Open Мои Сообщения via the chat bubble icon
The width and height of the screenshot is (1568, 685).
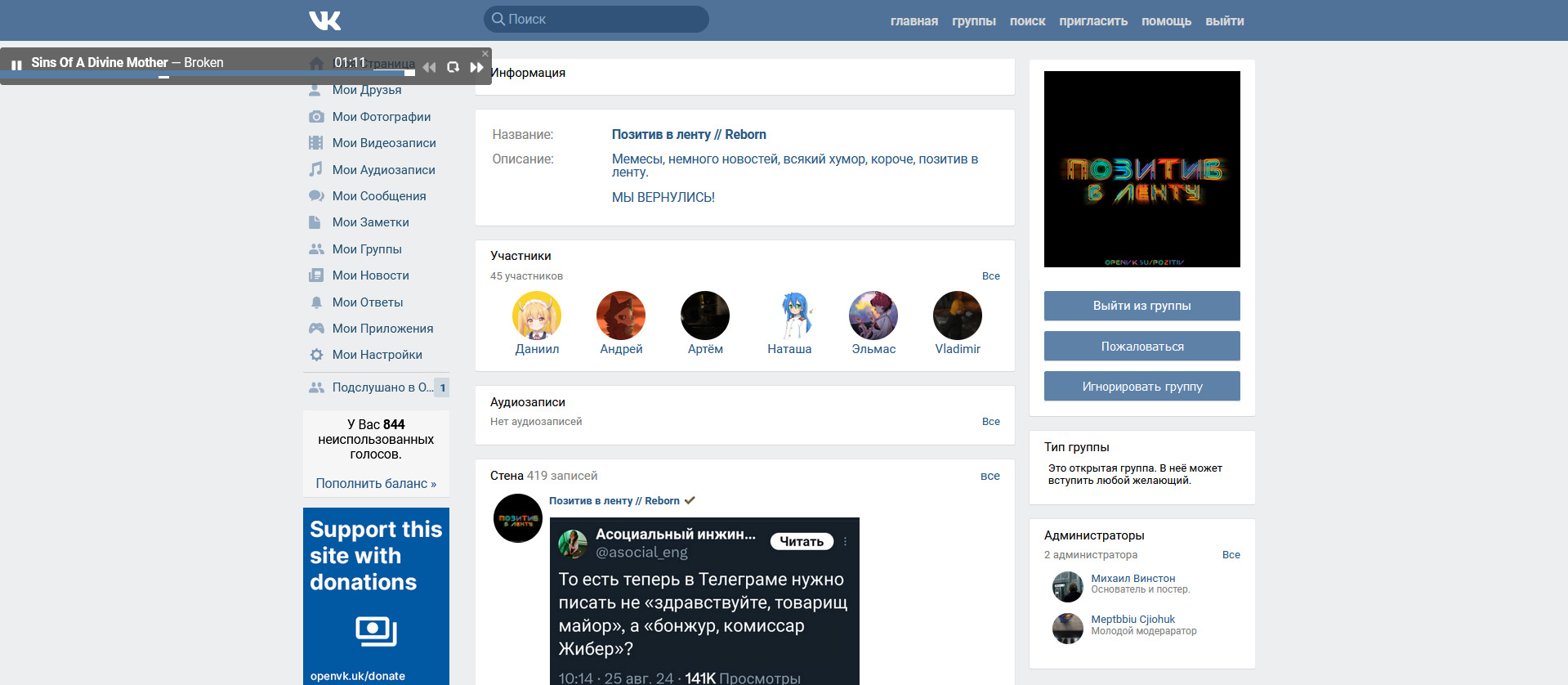316,196
